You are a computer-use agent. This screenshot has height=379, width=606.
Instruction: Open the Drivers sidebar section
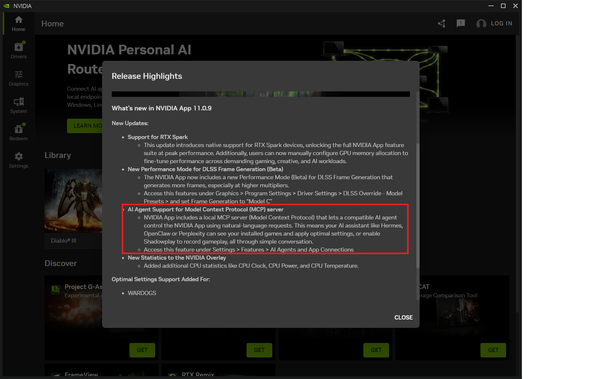[x=18, y=50]
